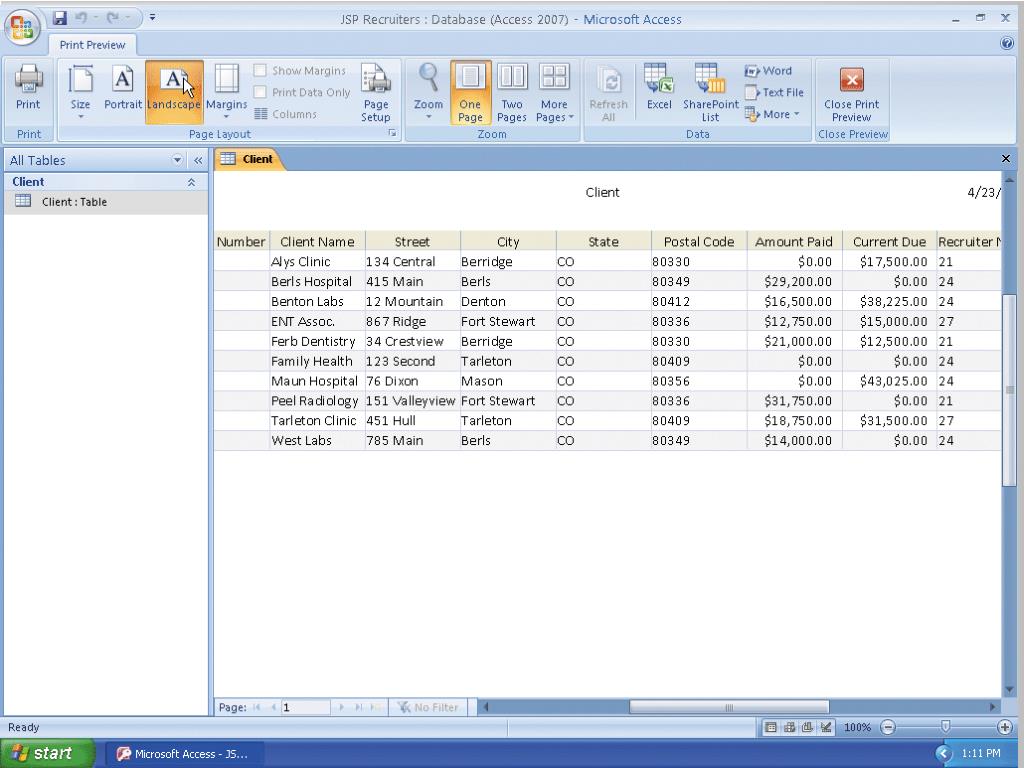Screen dimensions: 1024x768
Task: Click the zoom slider handle
Action: pos(945,727)
